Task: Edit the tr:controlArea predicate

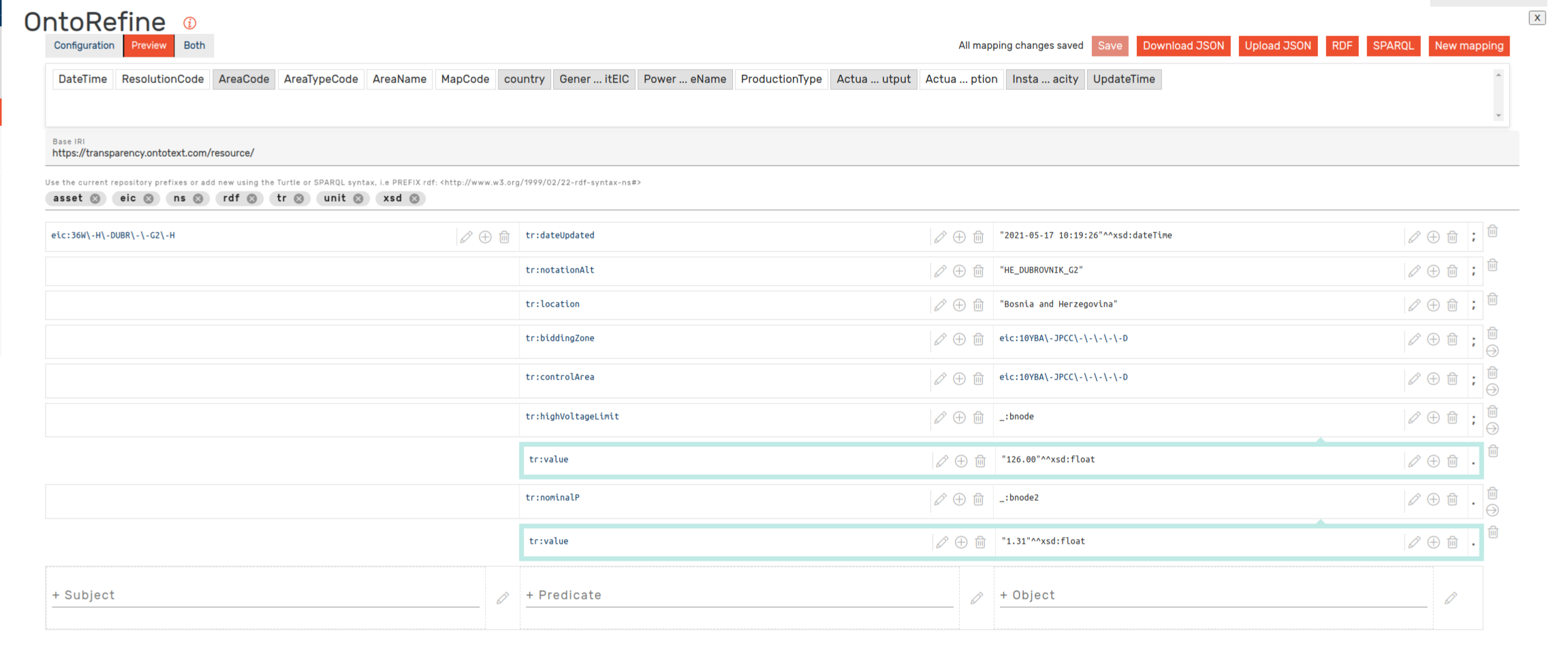Action: tap(940, 379)
